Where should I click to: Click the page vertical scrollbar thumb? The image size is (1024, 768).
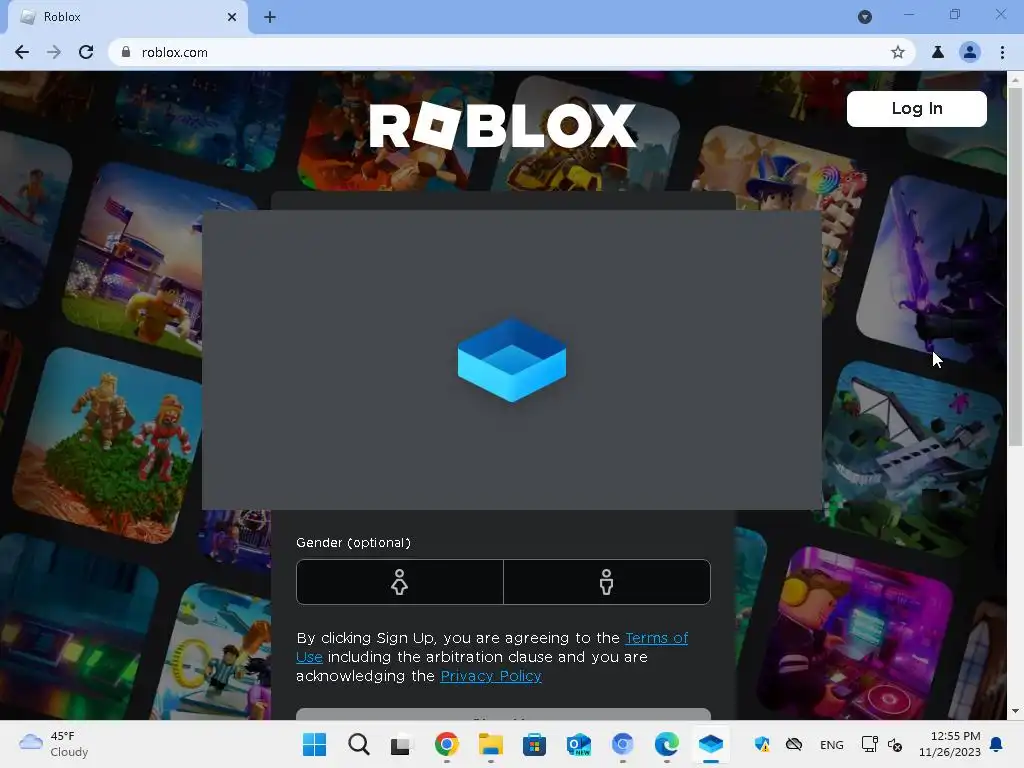pos(1015,266)
